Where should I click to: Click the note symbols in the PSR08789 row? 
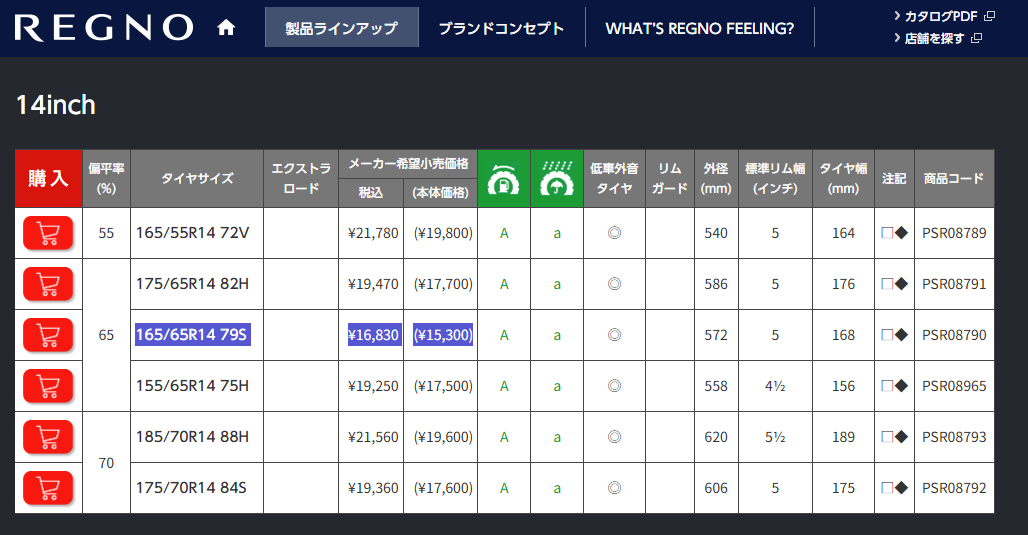coord(894,233)
